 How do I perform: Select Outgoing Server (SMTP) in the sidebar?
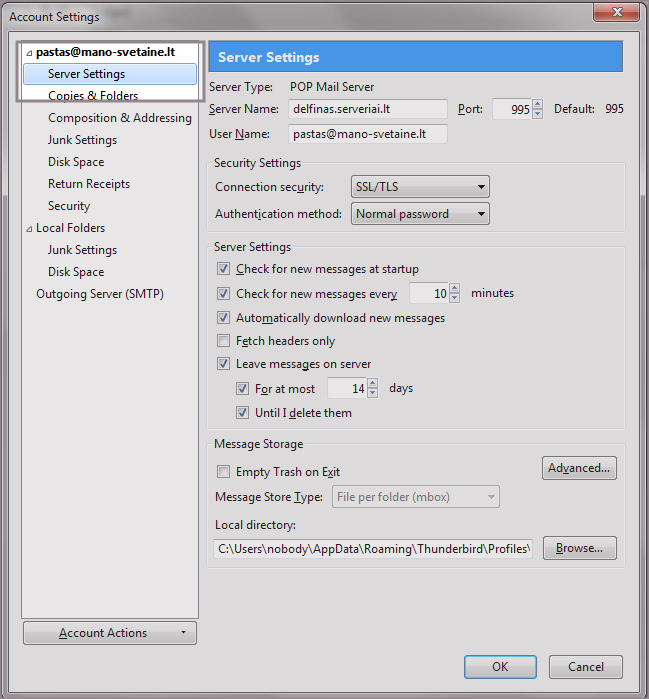click(x=100, y=294)
